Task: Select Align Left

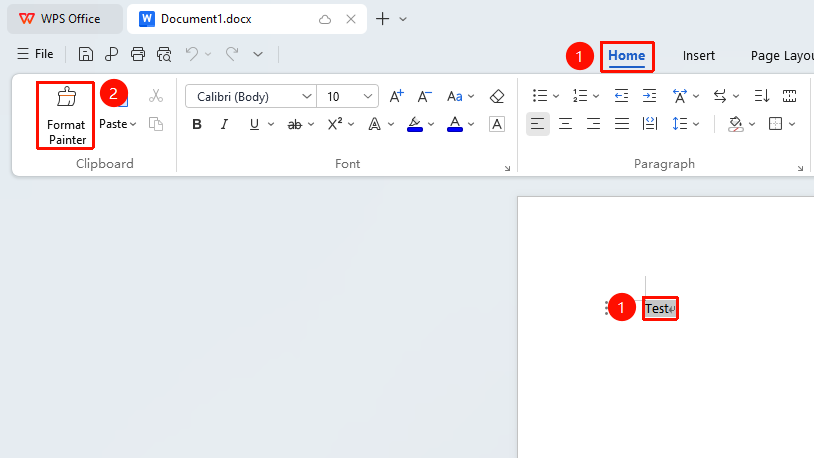Action: (x=538, y=124)
